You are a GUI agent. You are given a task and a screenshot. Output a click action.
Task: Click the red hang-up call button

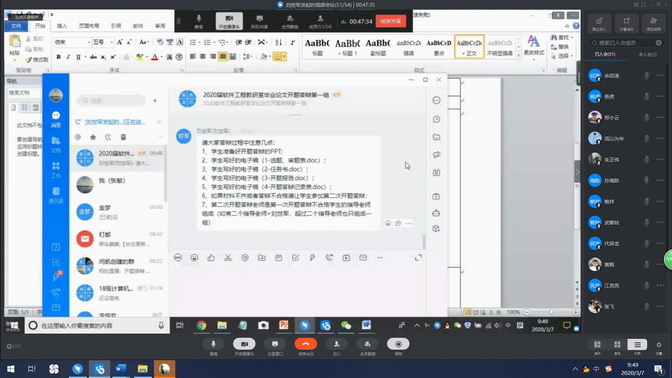[x=306, y=344]
